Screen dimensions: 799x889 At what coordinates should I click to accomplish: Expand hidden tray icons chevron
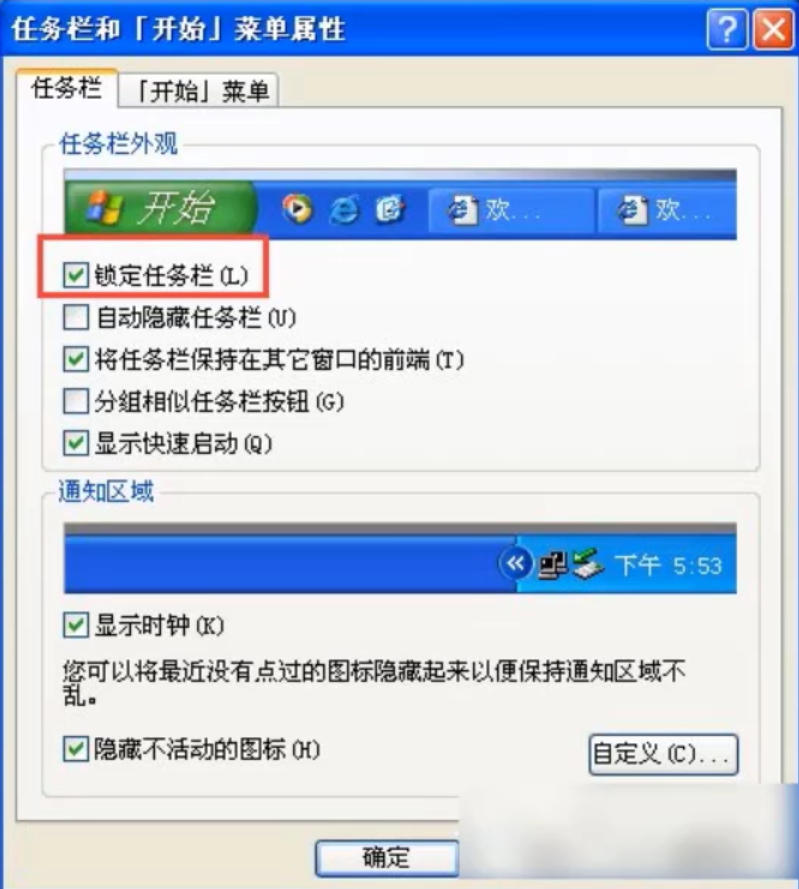(x=515, y=564)
